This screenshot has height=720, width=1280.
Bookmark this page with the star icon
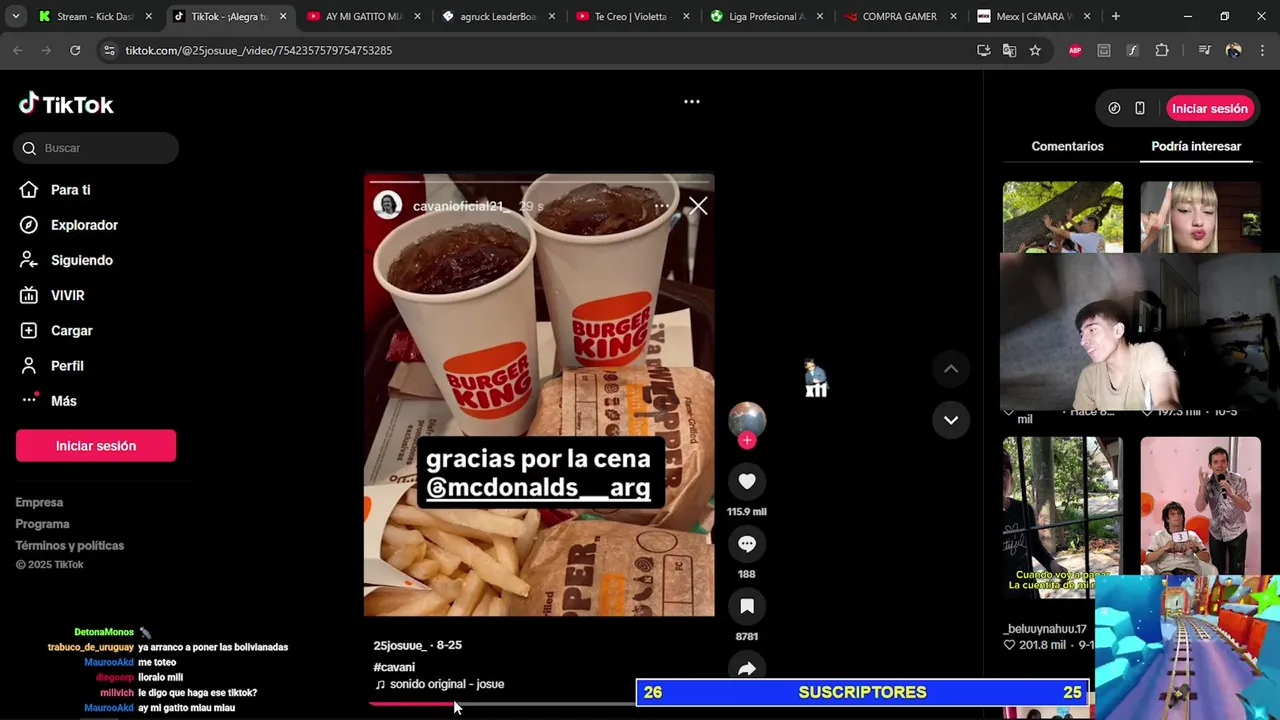(x=1035, y=50)
